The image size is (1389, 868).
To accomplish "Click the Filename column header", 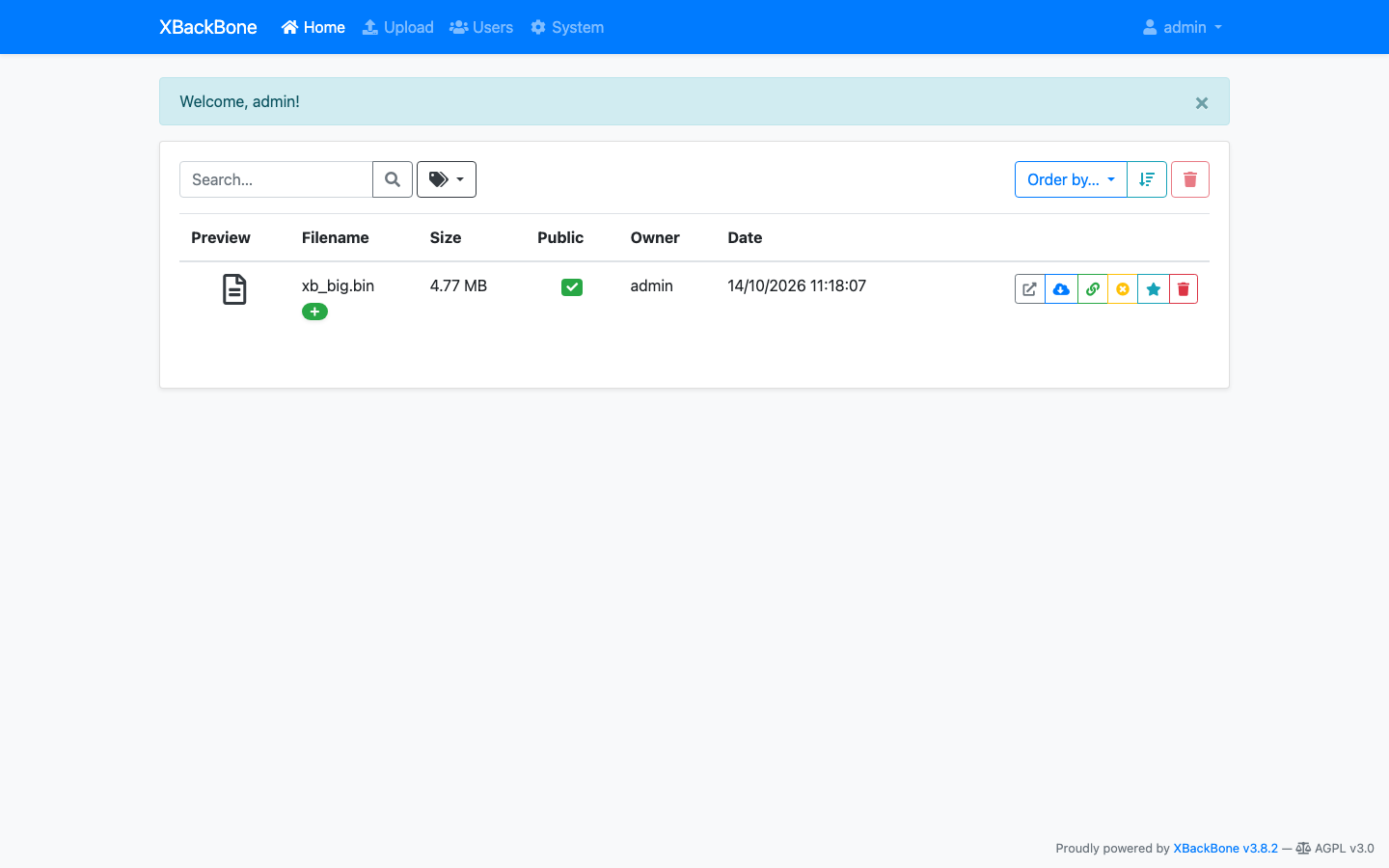I will click(x=336, y=237).
